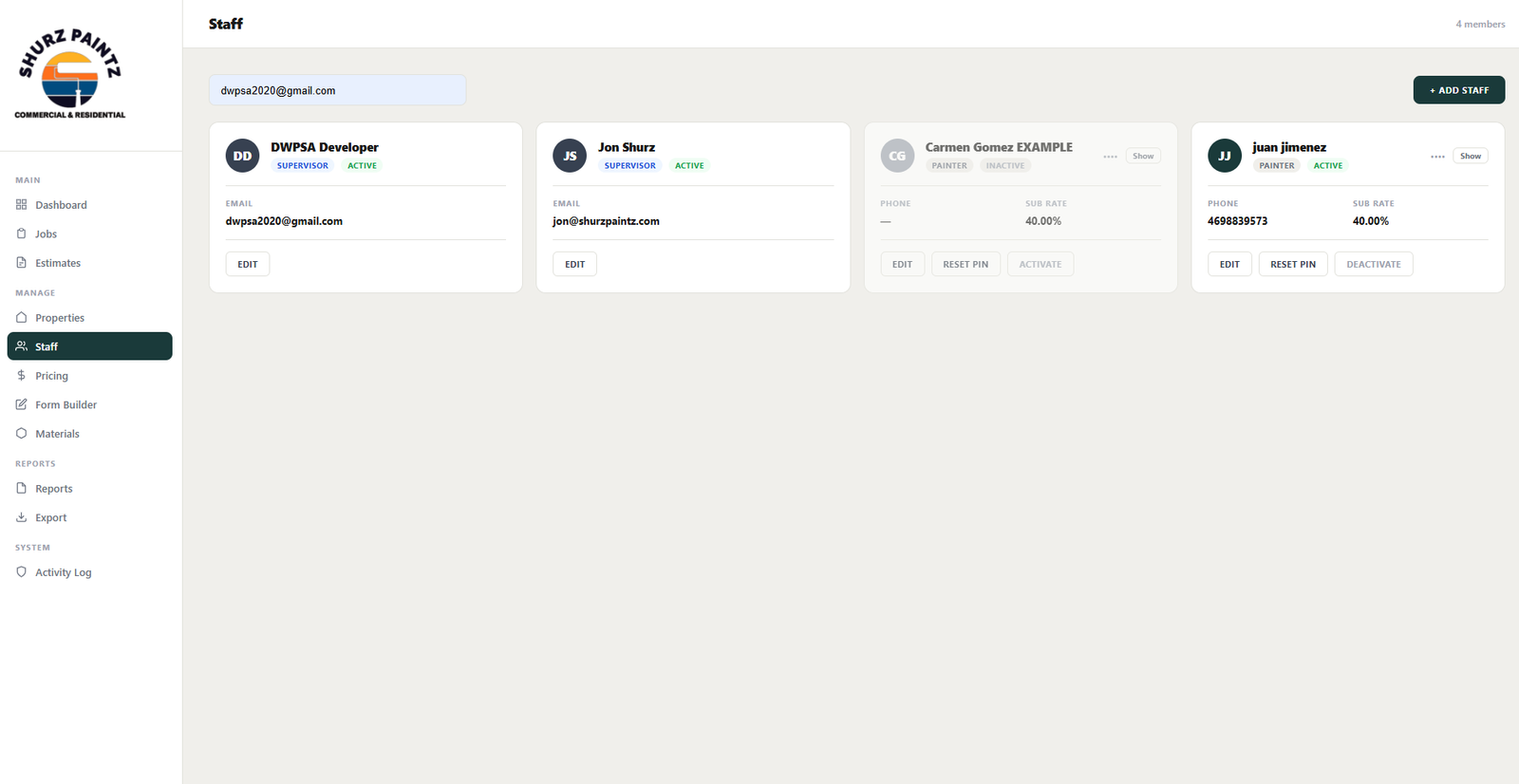Click the SUPERVISOR badge on Jon Shurz
1519x784 pixels.
click(630, 165)
